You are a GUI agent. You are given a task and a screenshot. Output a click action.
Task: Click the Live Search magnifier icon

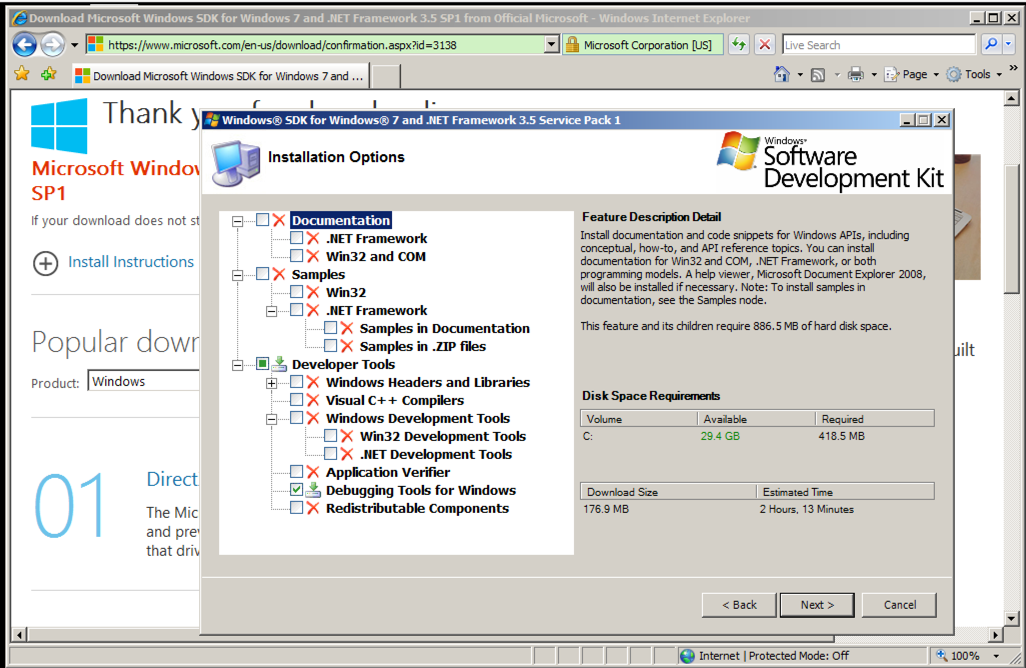click(991, 44)
